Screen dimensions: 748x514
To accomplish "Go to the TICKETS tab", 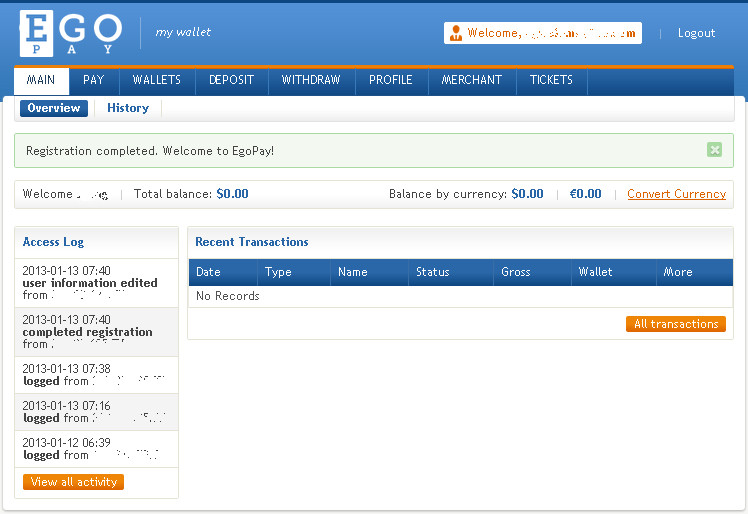I will [551, 80].
